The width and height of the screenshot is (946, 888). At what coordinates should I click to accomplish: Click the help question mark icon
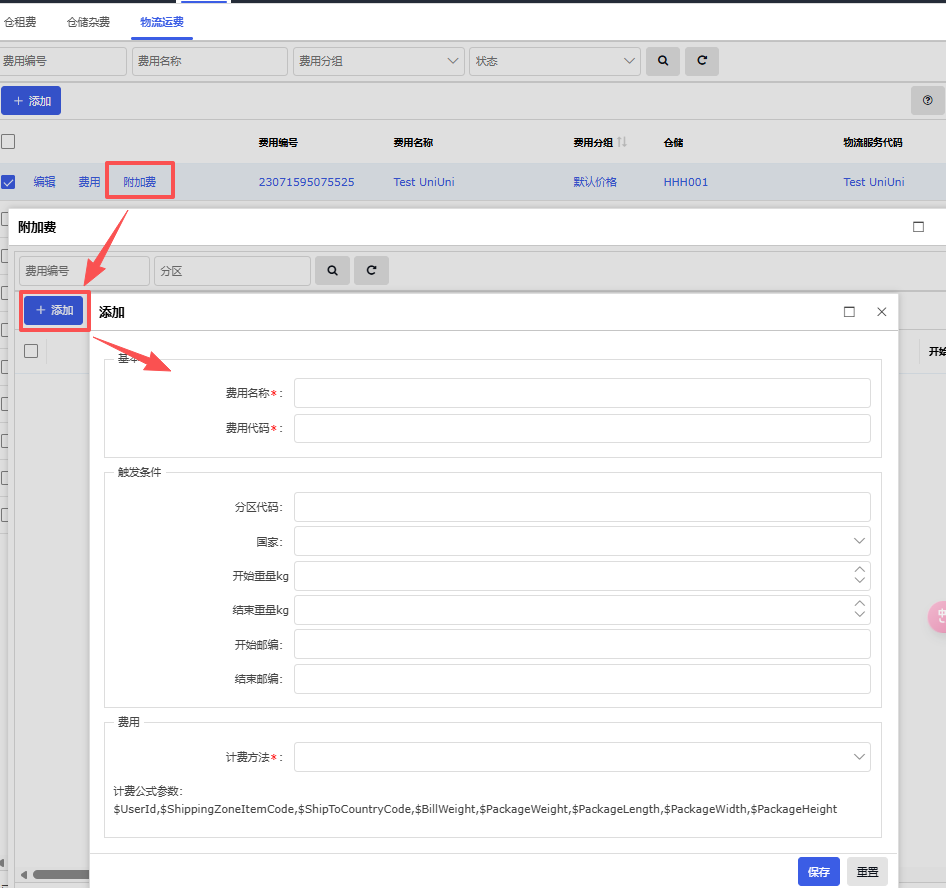coord(927,100)
